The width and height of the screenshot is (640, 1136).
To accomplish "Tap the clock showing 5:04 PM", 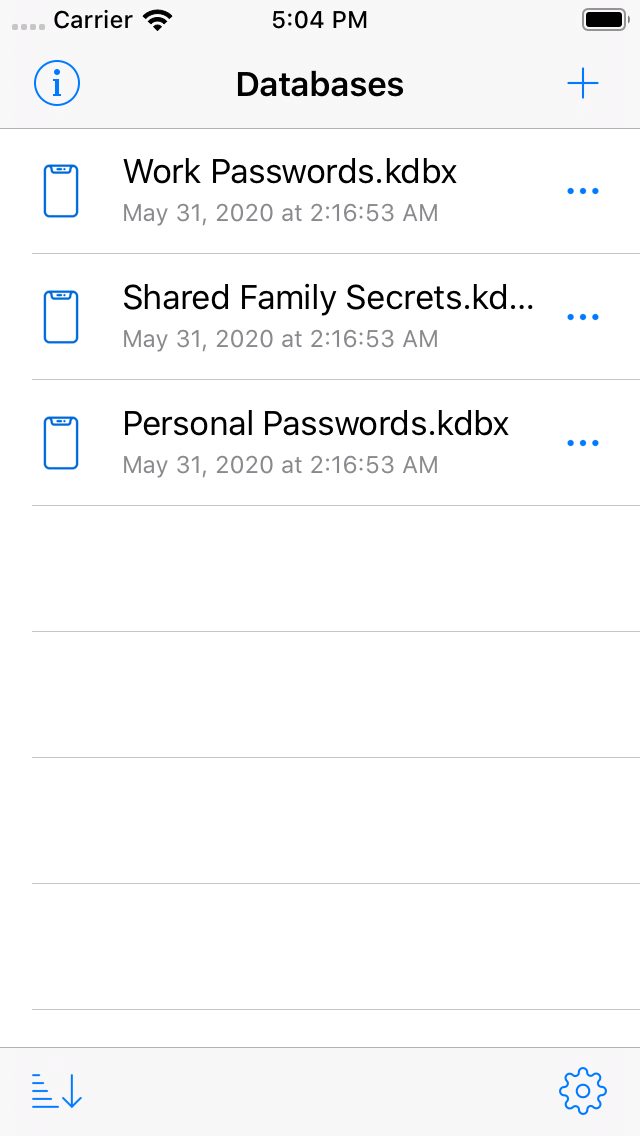I will (x=319, y=19).
